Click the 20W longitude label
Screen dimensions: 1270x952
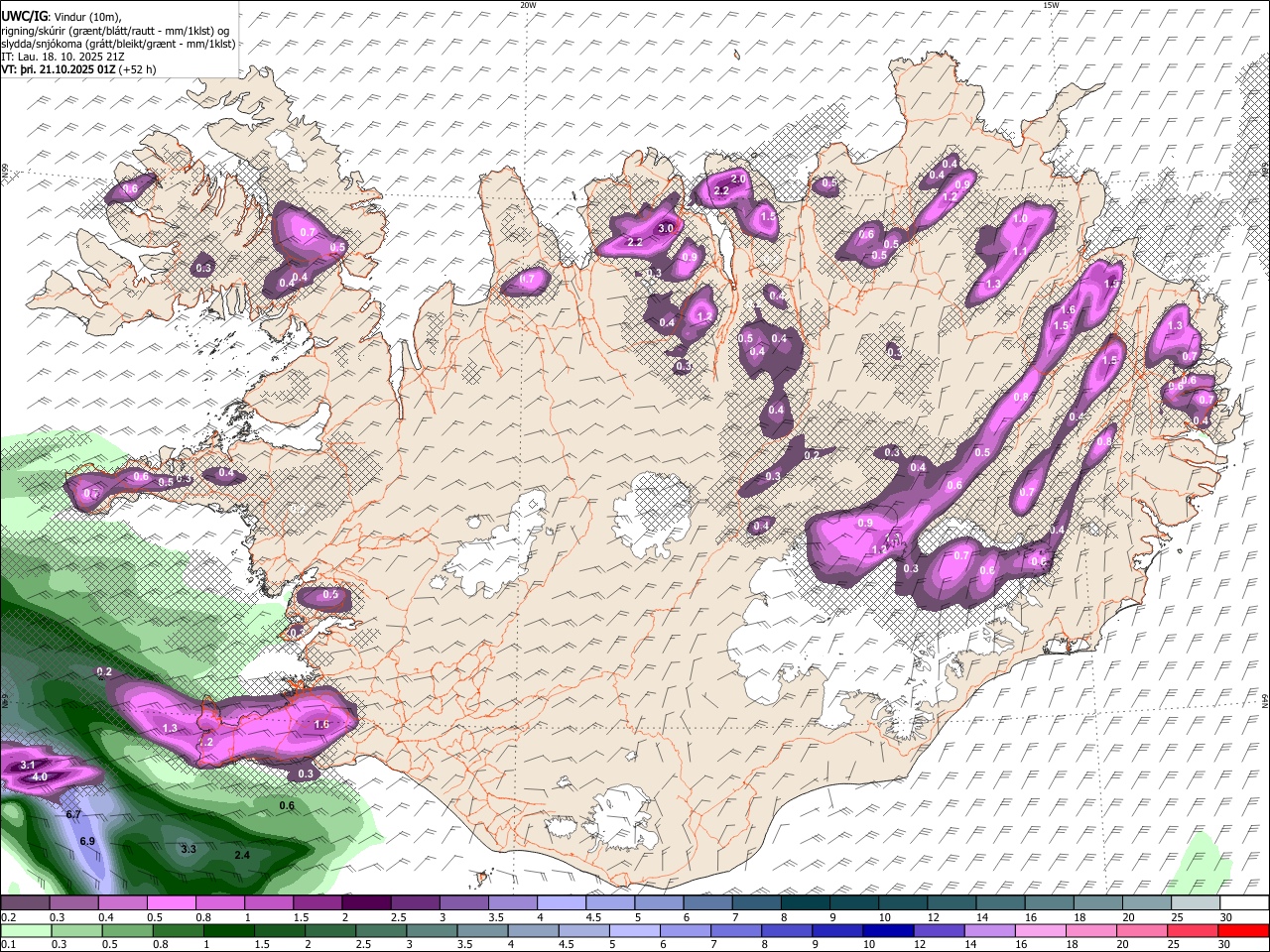coord(528,5)
